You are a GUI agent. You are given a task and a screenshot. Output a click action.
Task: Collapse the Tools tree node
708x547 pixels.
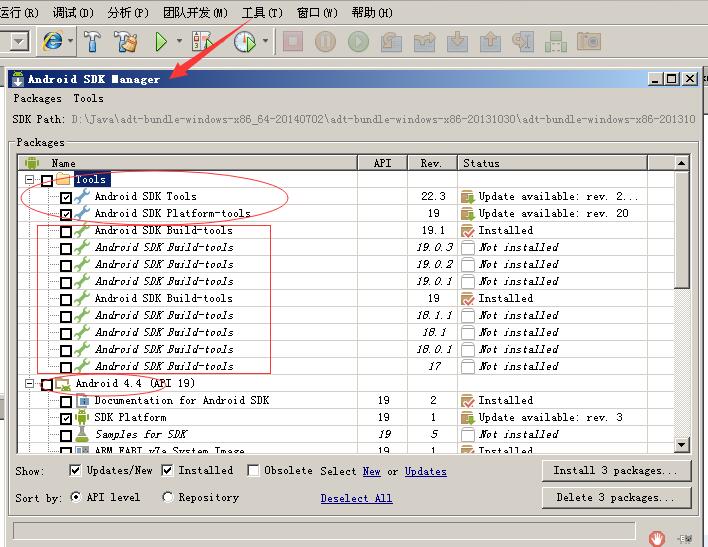(x=30, y=180)
